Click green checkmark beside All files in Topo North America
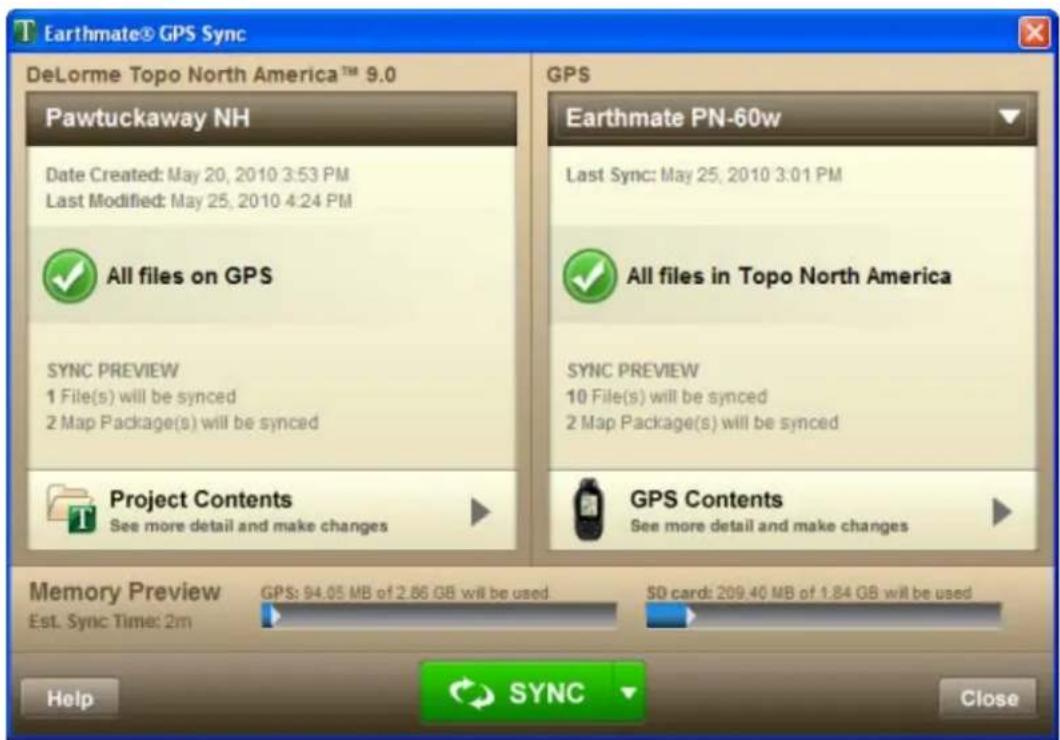This screenshot has height=740, width=1060. (x=589, y=276)
